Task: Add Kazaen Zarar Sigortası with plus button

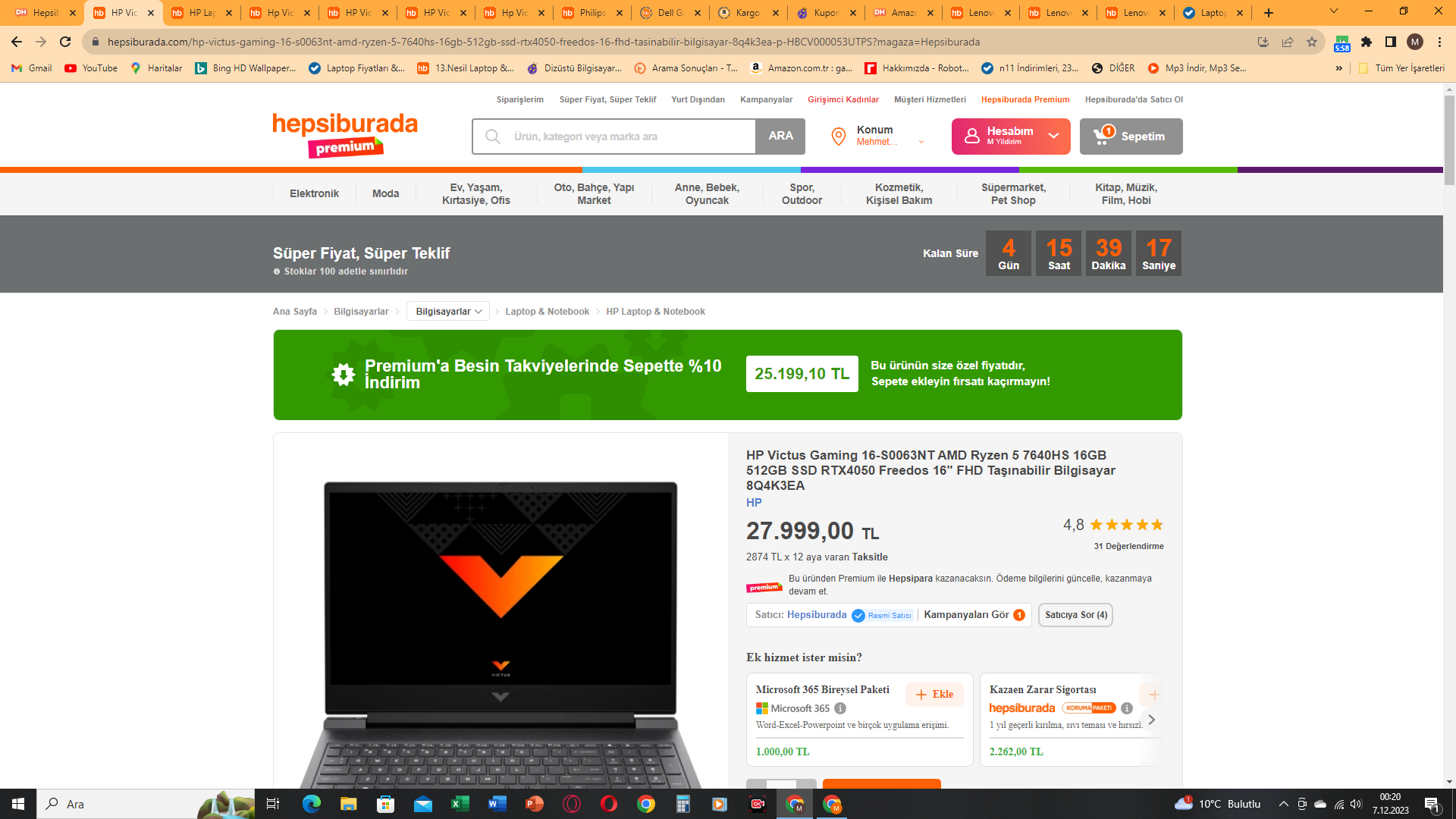Action: coord(1153,694)
